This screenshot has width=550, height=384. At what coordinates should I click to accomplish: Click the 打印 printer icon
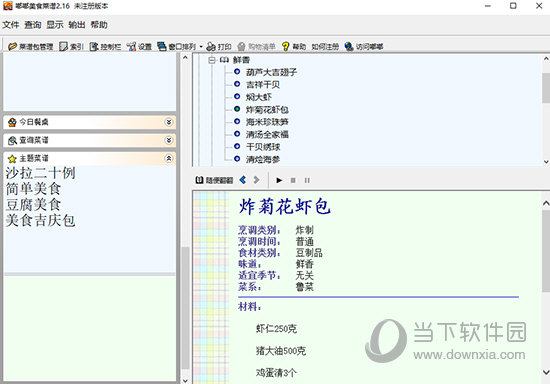tap(211, 46)
